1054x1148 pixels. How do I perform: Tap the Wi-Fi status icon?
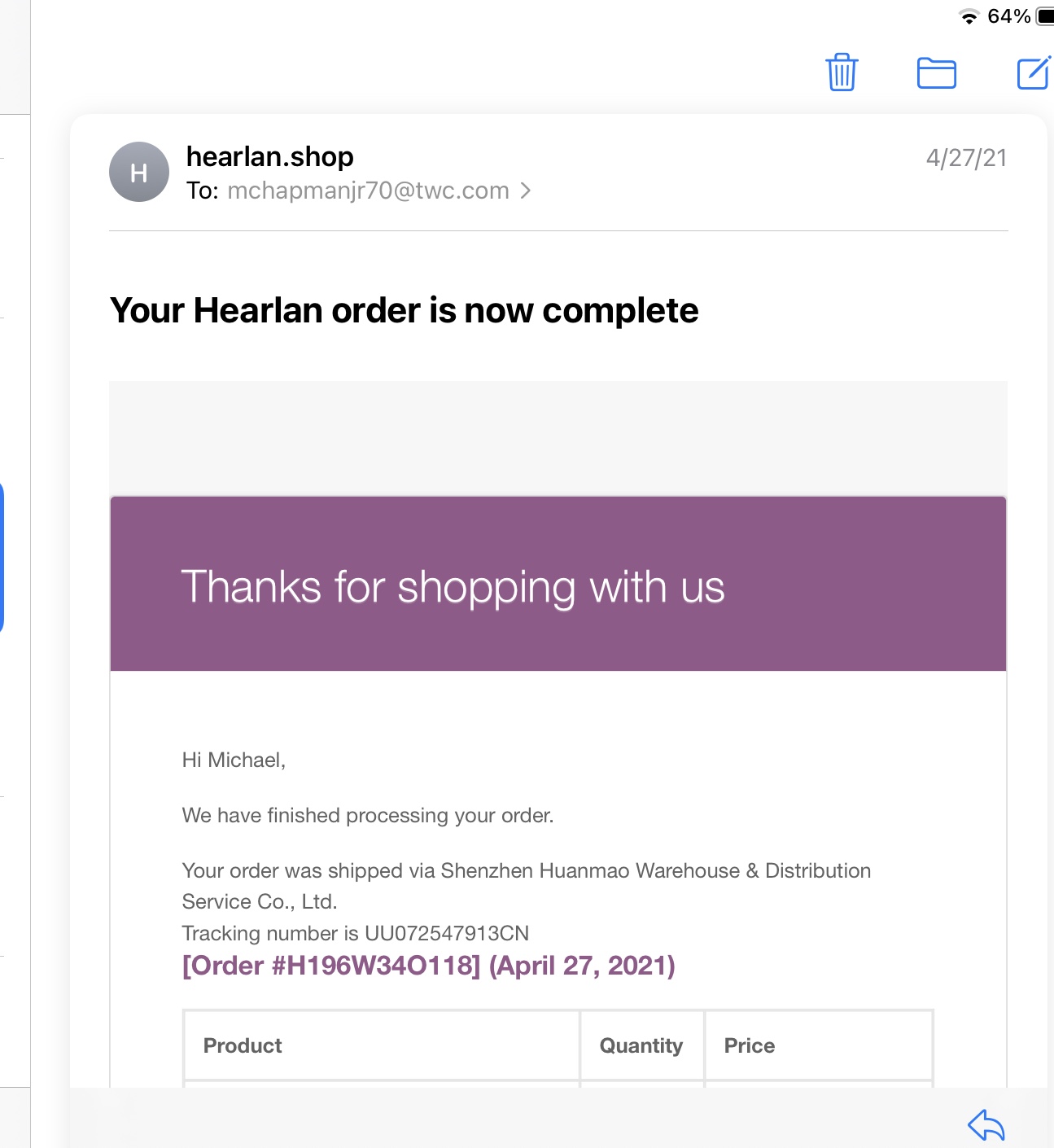[x=969, y=17]
